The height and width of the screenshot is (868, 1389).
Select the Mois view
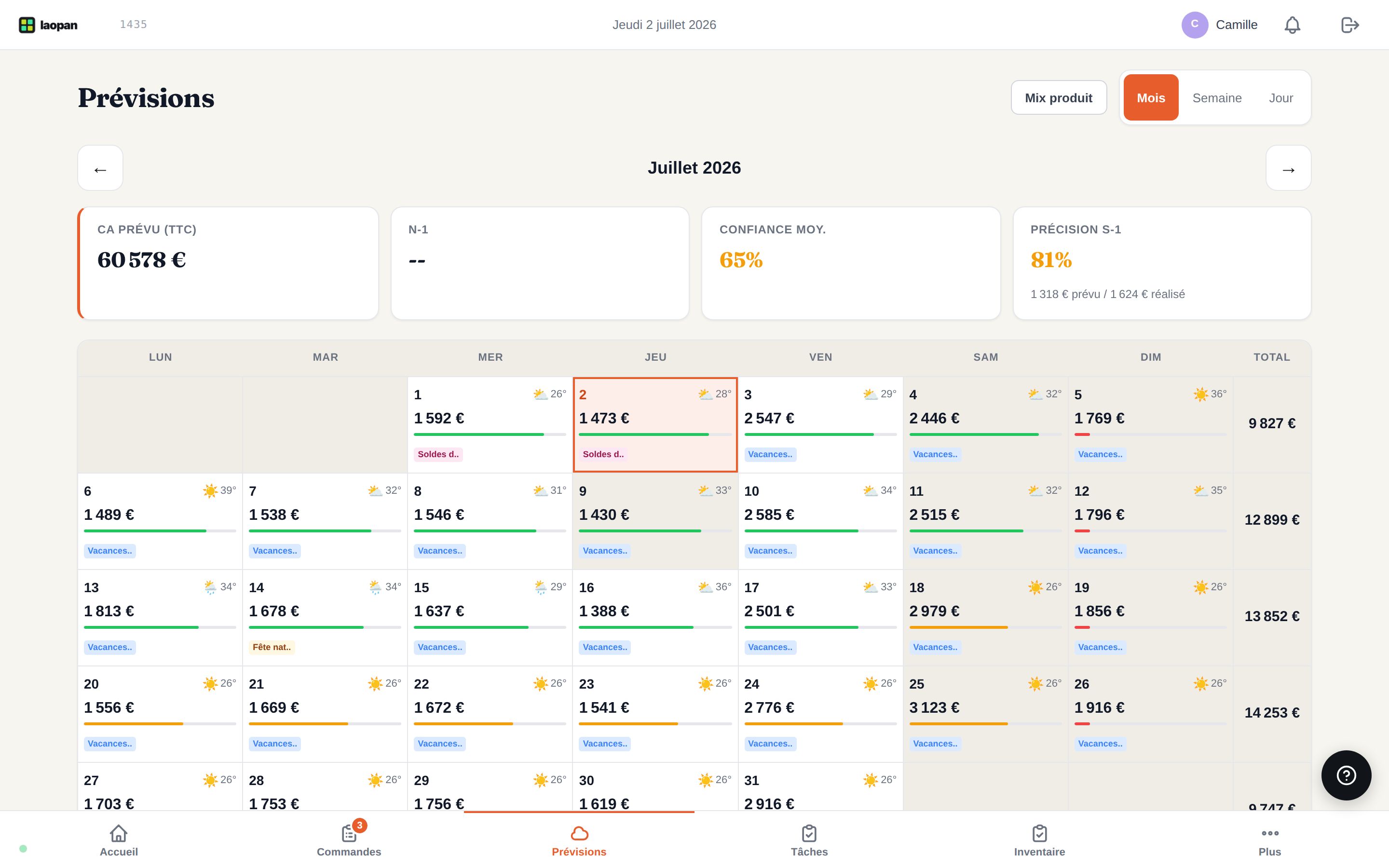(1151, 97)
